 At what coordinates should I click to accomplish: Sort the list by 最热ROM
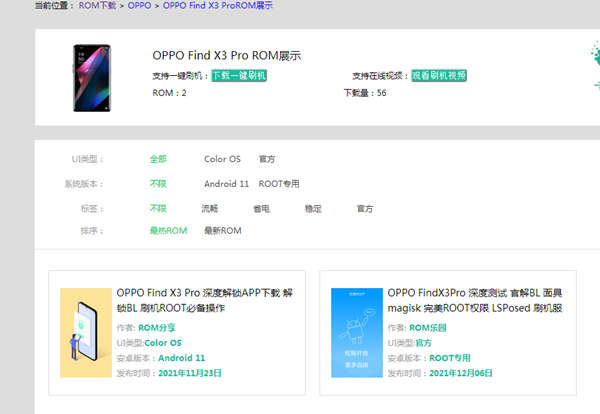[168, 231]
